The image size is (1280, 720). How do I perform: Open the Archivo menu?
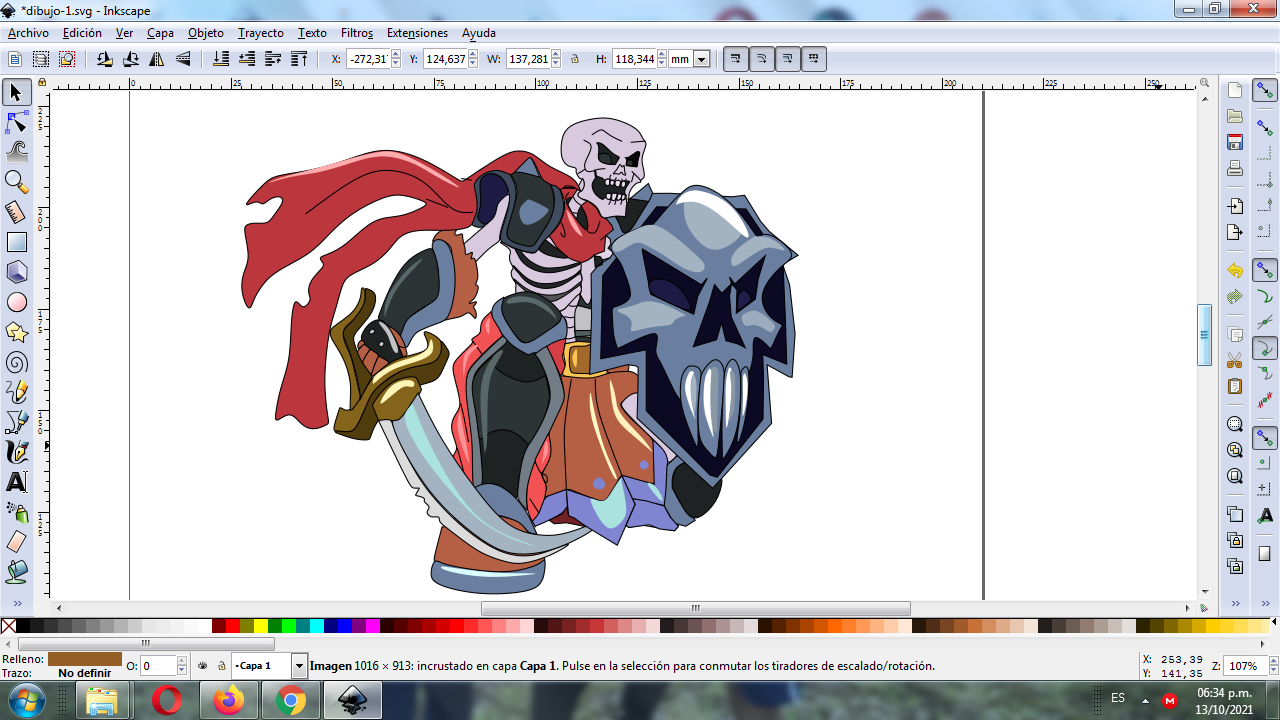pos(28,33)
